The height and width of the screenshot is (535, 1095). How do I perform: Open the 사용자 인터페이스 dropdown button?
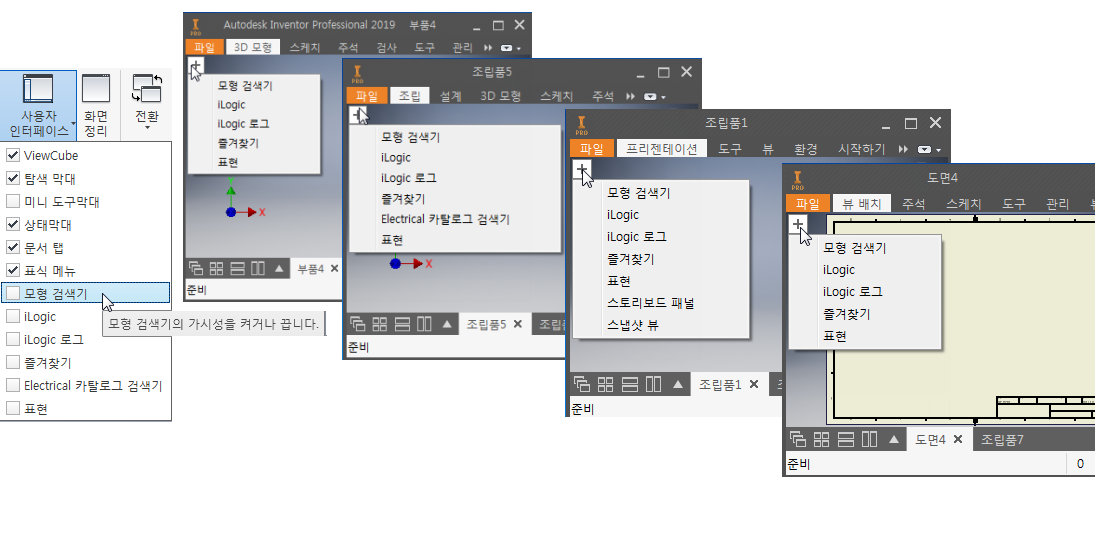click(38, 105)
